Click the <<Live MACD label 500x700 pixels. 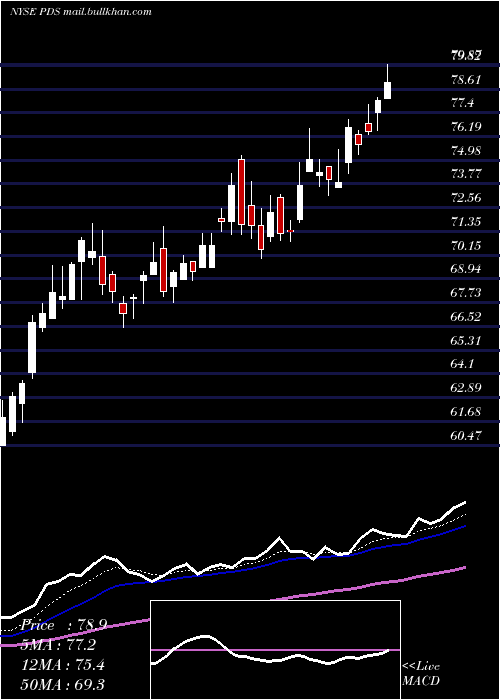(421, 673)
